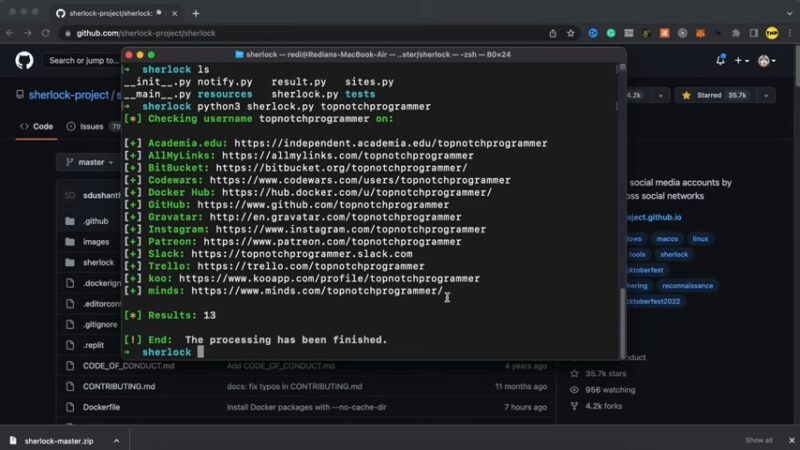Screen dimensions: 800x450
Task: Click the macos topic tag
Action: click(667, 239)
